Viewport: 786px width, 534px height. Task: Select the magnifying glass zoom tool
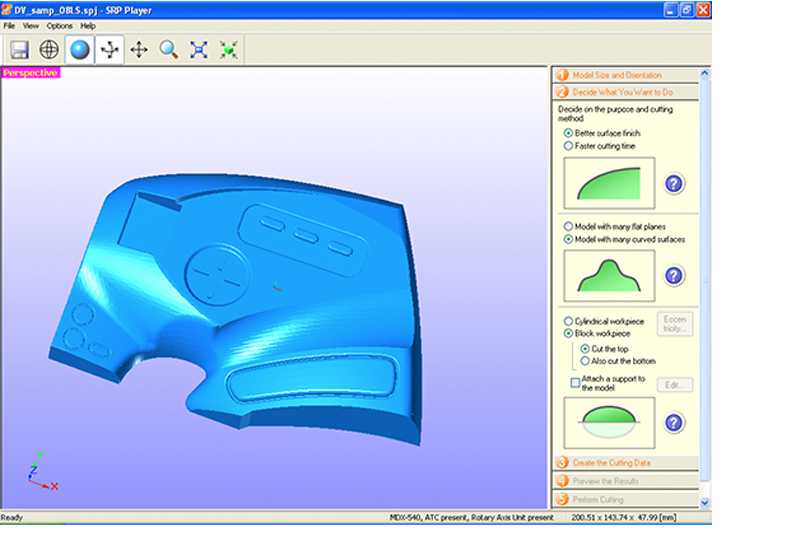tap(169, 49)
